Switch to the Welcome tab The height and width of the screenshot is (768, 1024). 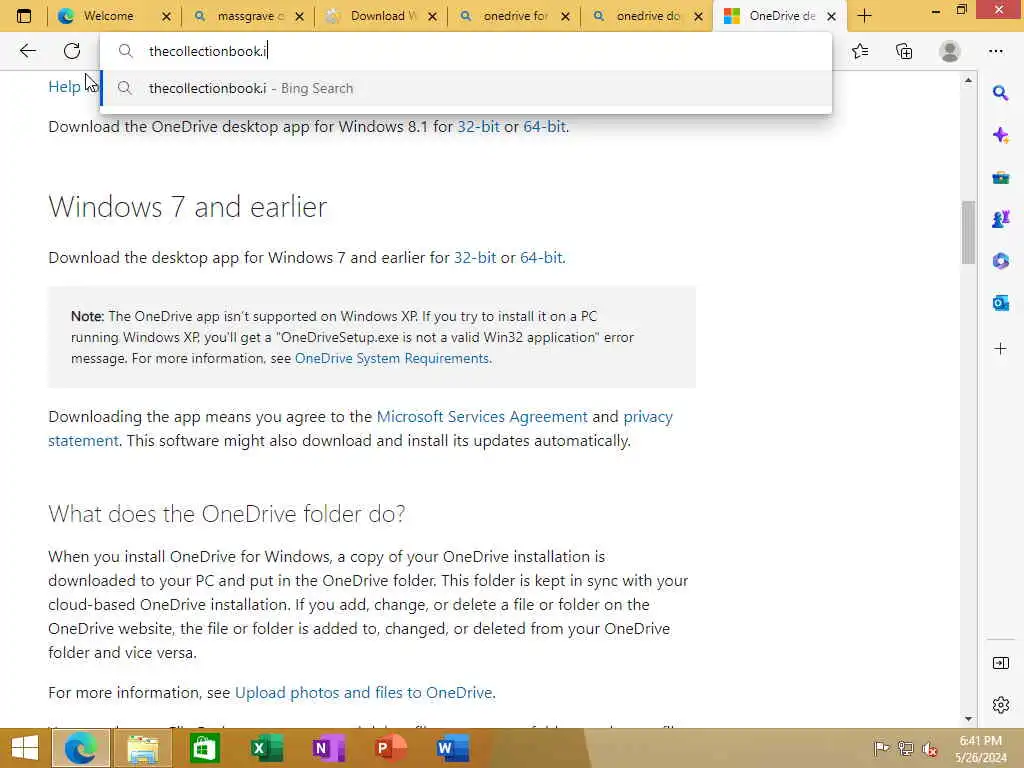click(x=108, y=16)
